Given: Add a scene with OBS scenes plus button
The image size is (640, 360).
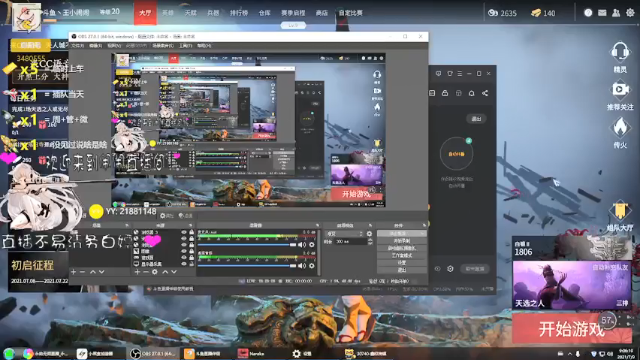Looking at the screenshot, I should point(73,271).
